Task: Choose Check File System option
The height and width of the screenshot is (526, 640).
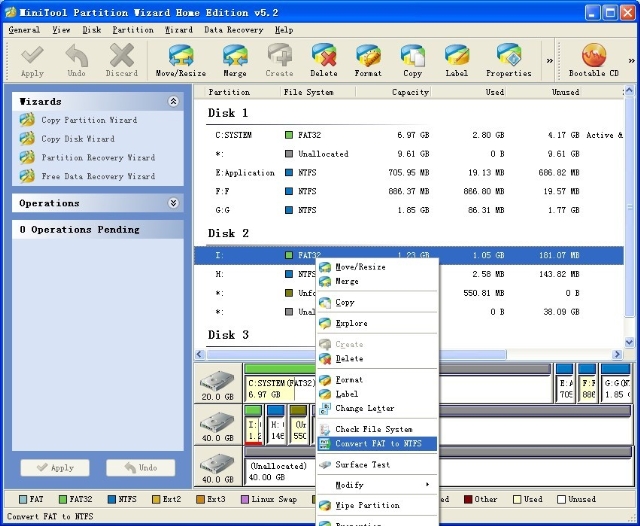Action: point(377,429)
